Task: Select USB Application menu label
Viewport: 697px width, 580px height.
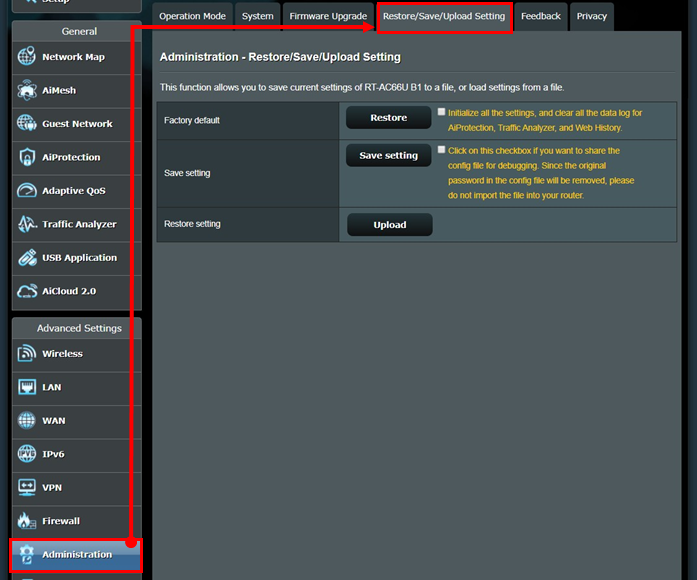Action: [x=80, y=258]
